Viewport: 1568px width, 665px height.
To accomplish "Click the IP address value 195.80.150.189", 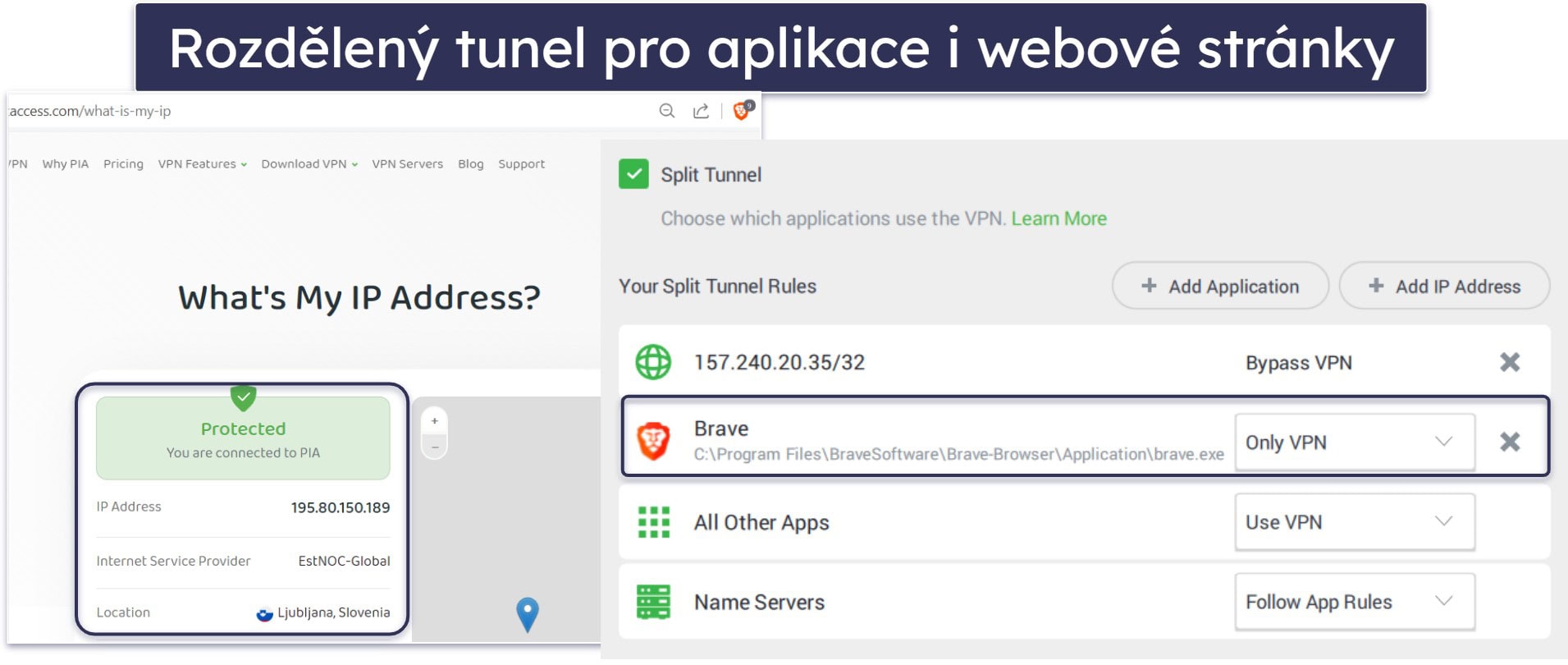I will (x=341, y=507).
